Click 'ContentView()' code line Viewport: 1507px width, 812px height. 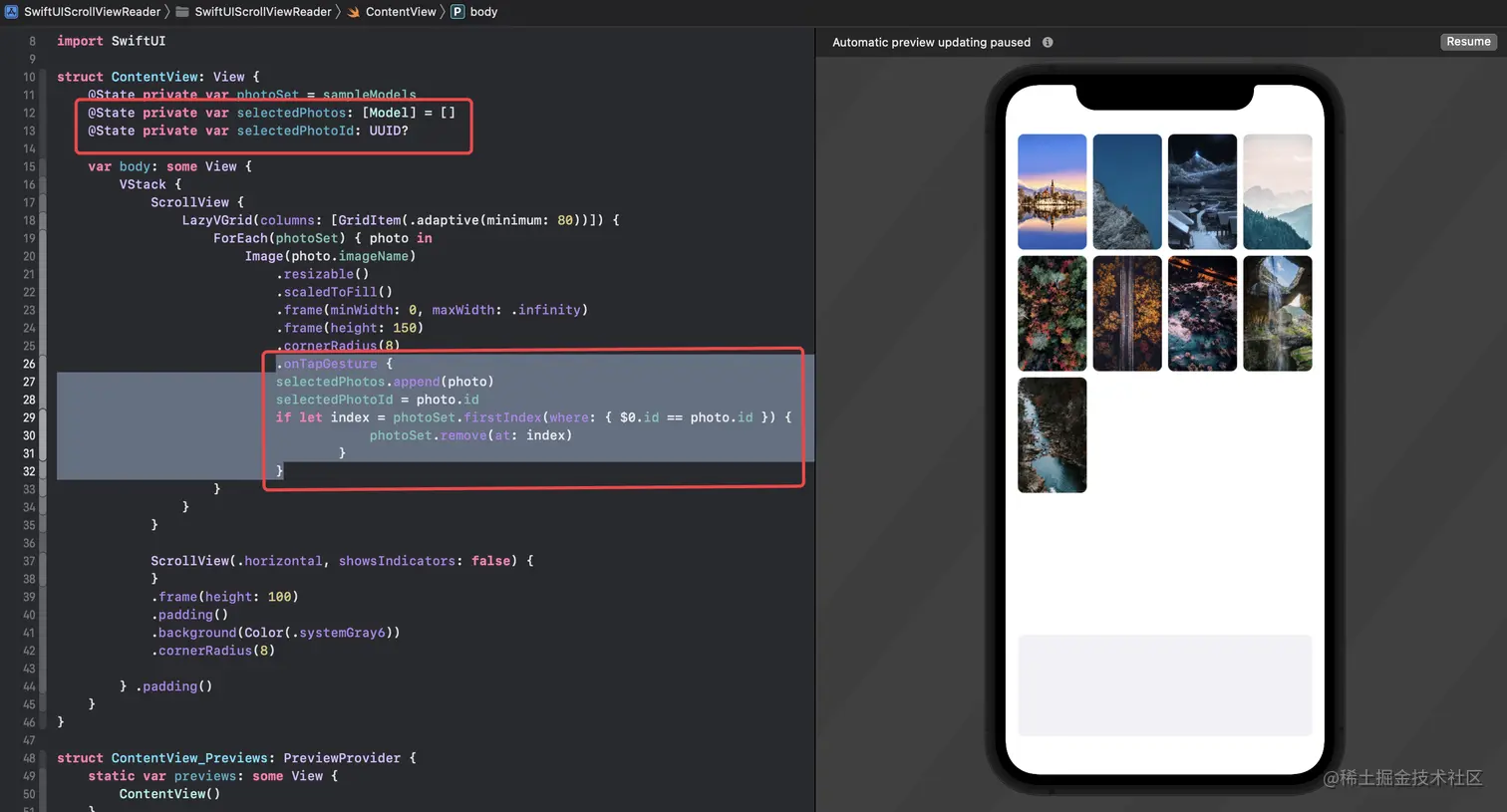point(169,794)
